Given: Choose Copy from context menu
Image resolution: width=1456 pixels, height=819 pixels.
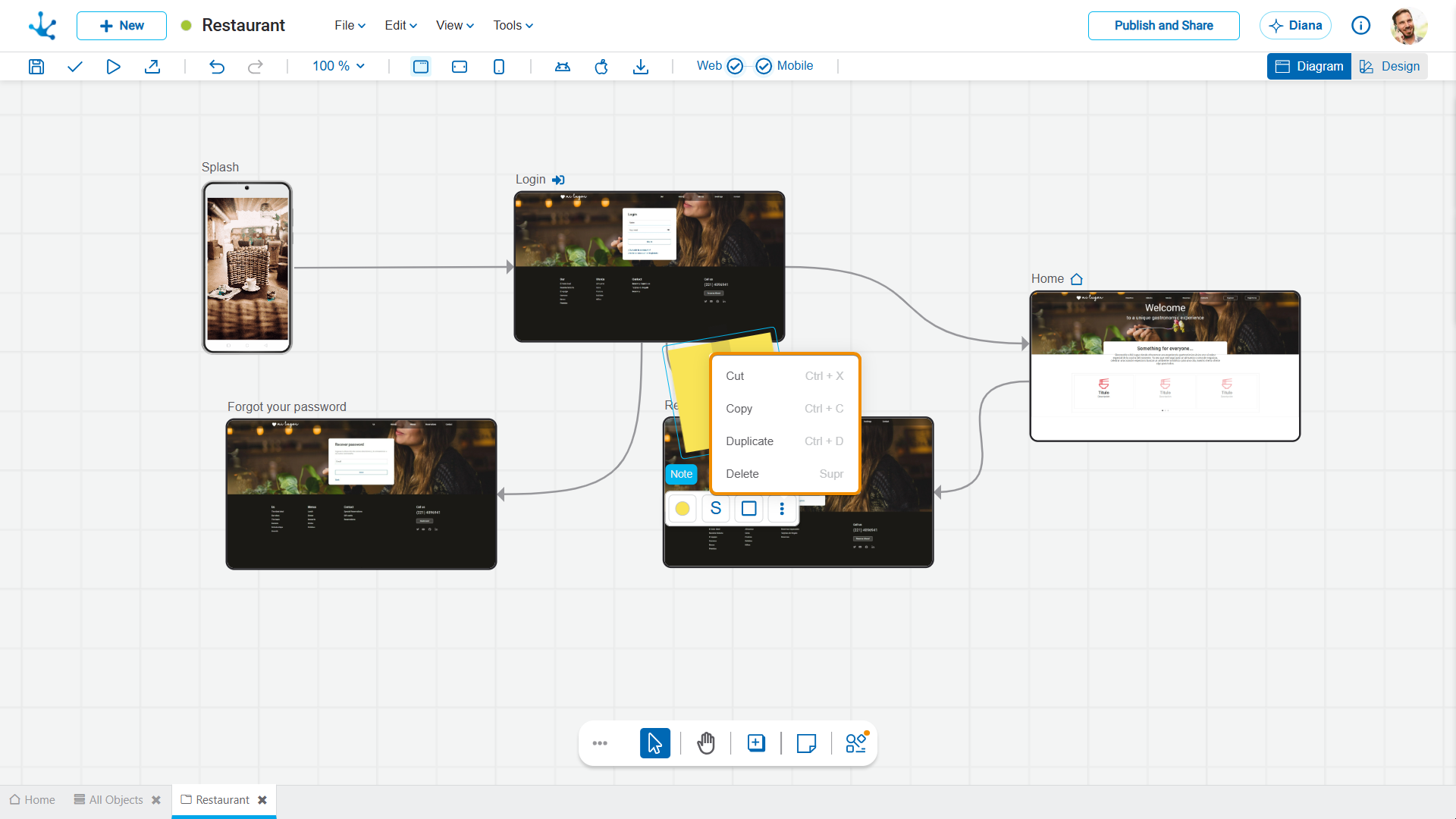Looking at the screenshot, I should click(x=785, y=409).
